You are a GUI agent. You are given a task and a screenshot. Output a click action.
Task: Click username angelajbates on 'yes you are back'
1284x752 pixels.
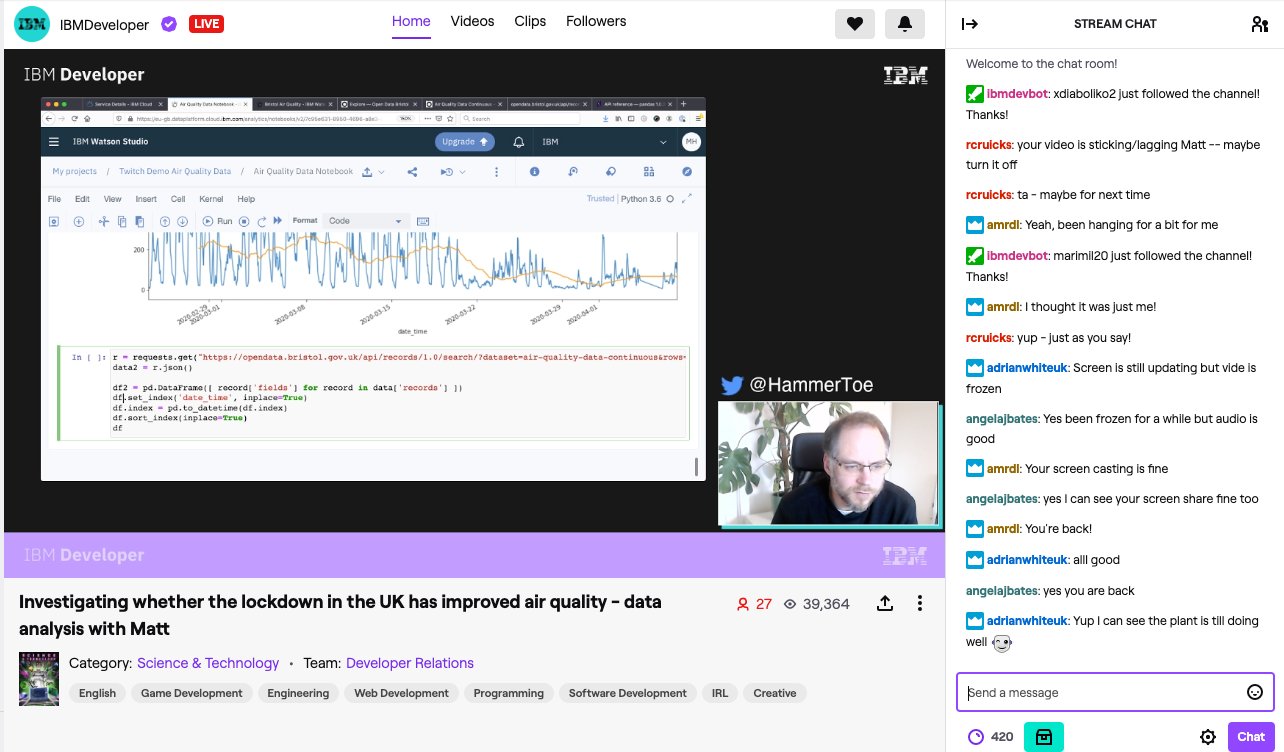(1002, 591)
